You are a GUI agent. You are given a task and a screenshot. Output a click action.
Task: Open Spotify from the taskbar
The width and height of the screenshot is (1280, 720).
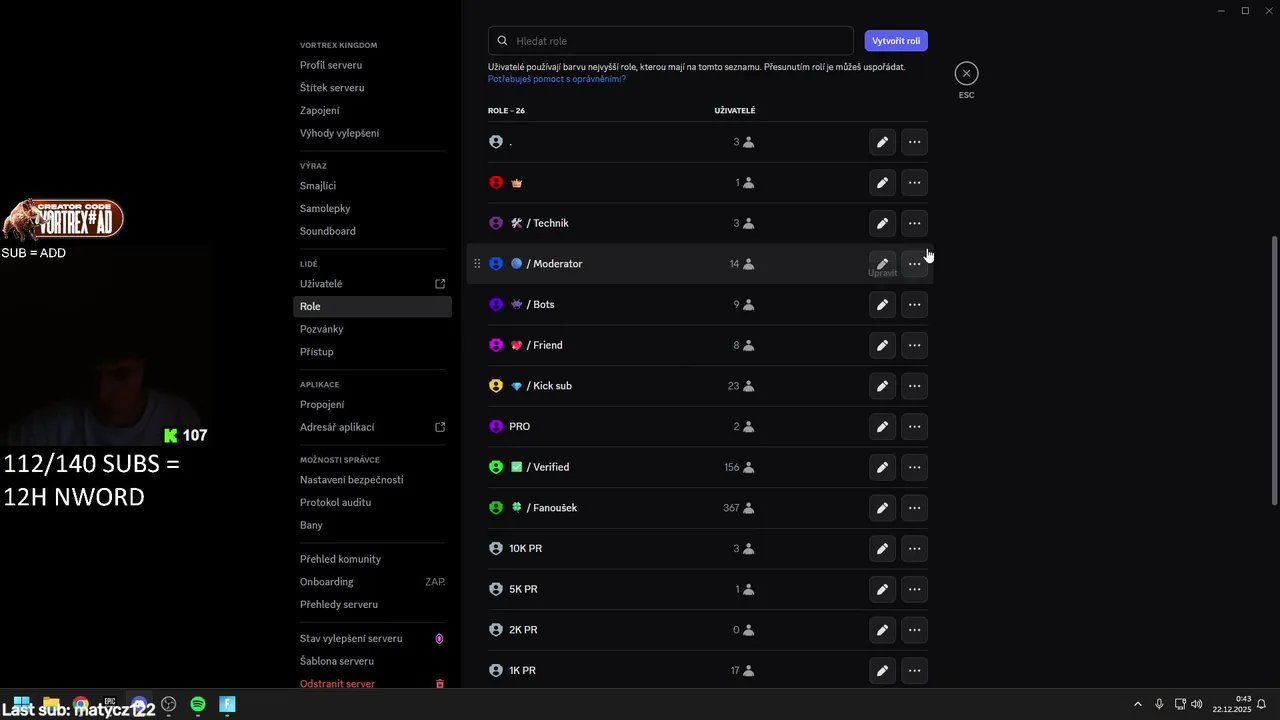coord(198,705)
